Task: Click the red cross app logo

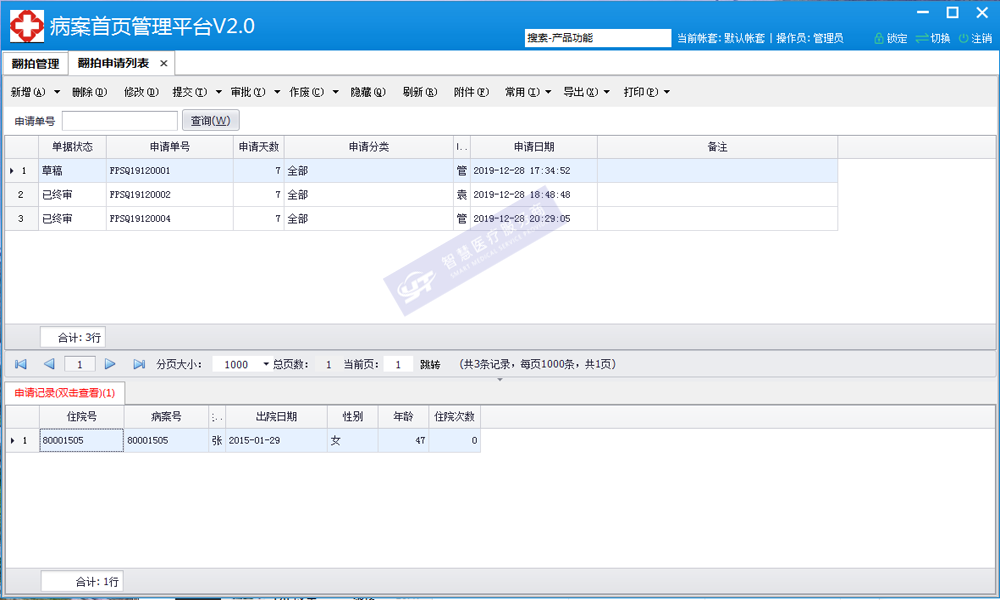Action: [26, 26]
